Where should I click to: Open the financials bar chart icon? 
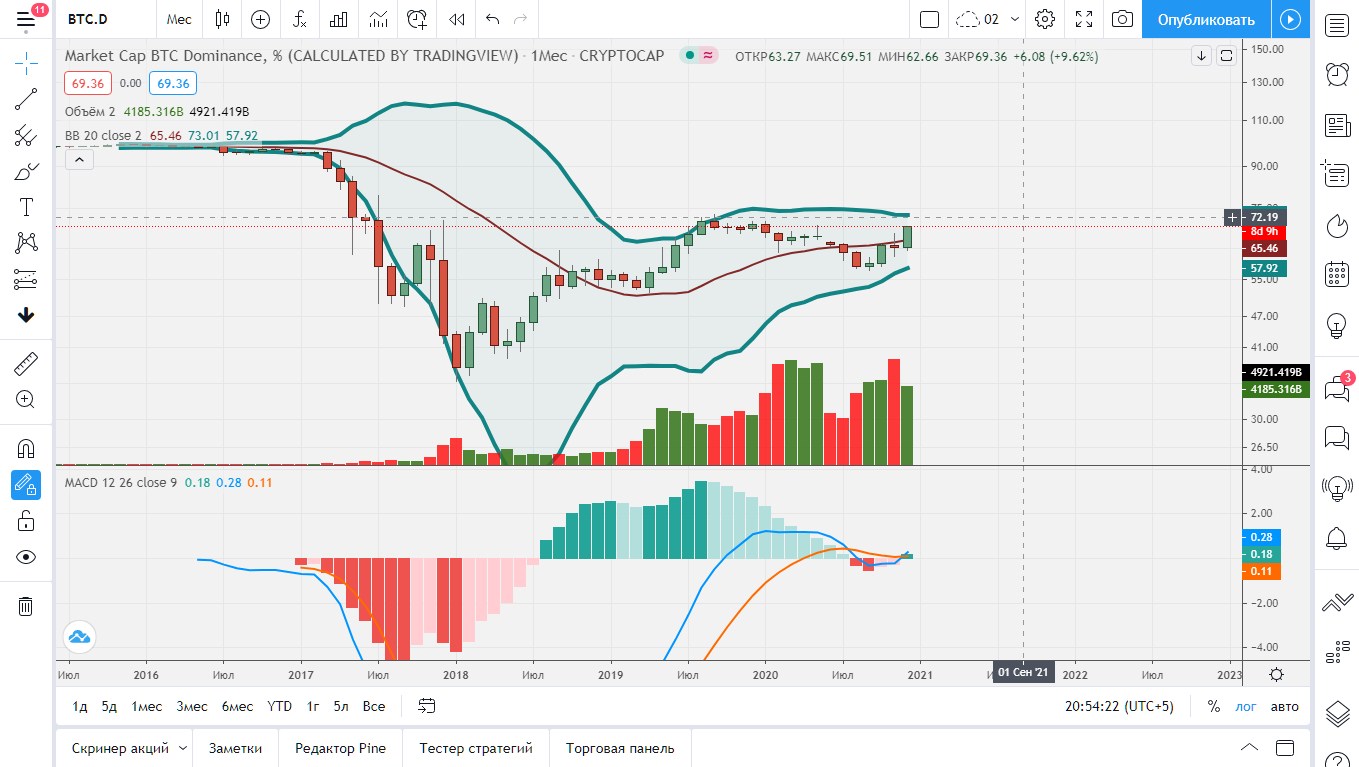[x=339, y=19]
